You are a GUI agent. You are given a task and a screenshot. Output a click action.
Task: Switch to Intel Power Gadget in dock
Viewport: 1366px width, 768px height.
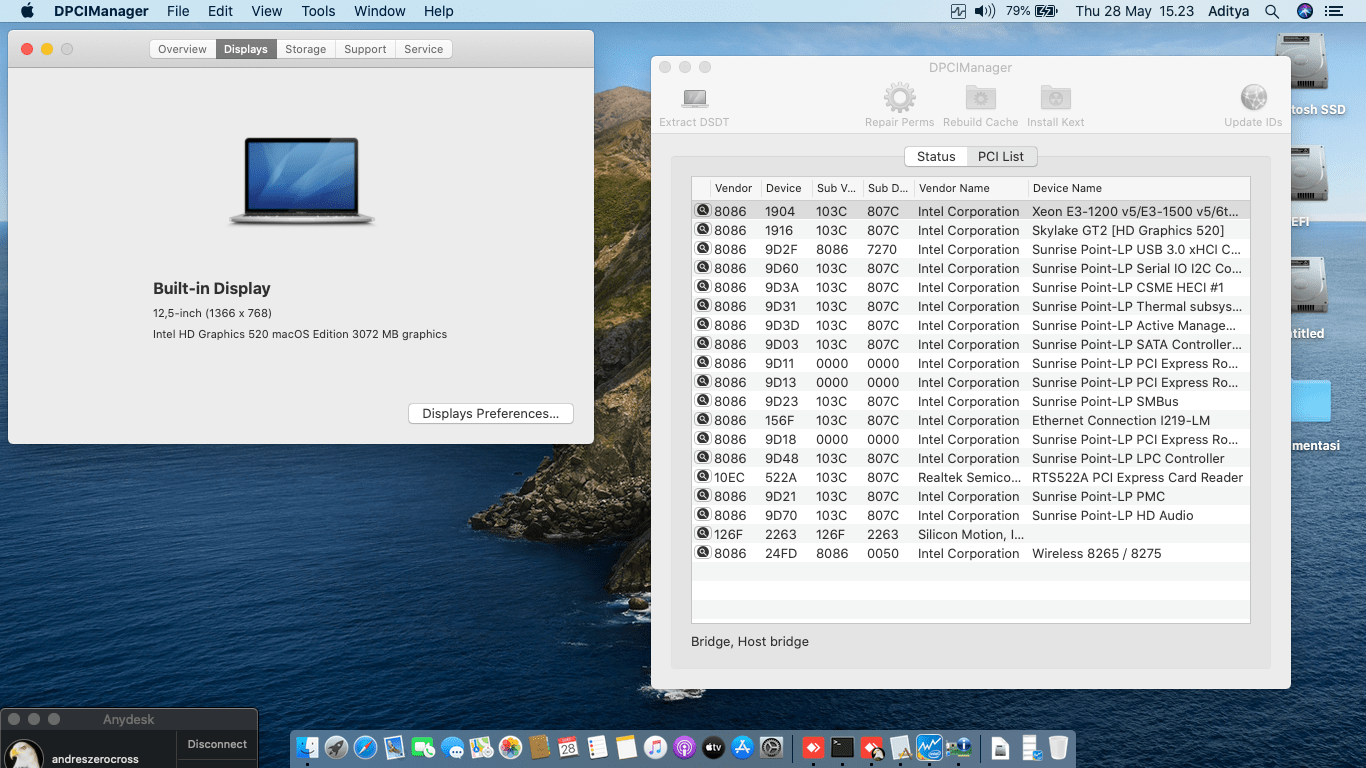pyautogui.click(x=930, y=747)
